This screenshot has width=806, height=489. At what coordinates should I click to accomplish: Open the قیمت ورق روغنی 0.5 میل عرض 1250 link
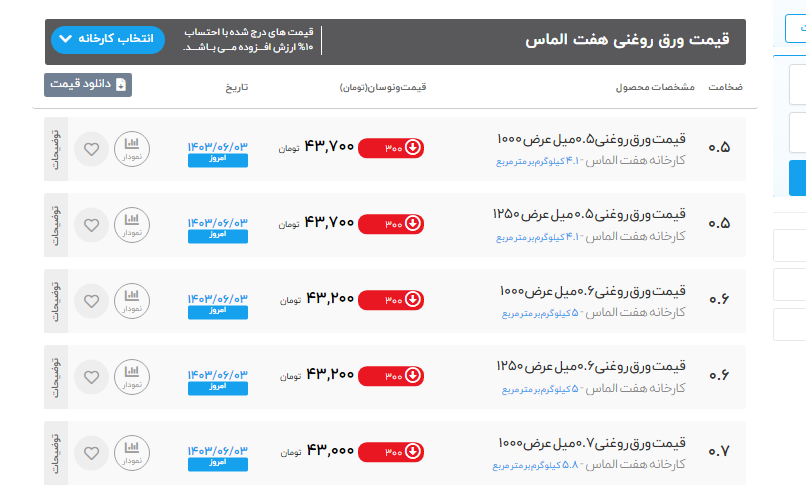(590, 214)
